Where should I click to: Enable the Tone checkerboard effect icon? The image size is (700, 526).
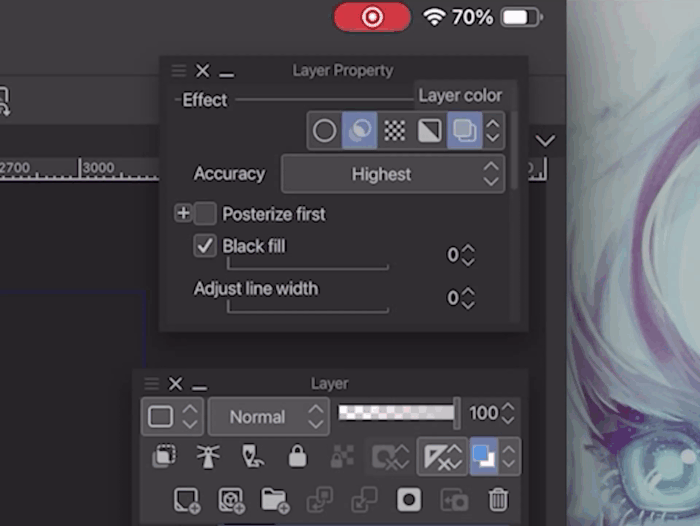(x=395, y=130)
